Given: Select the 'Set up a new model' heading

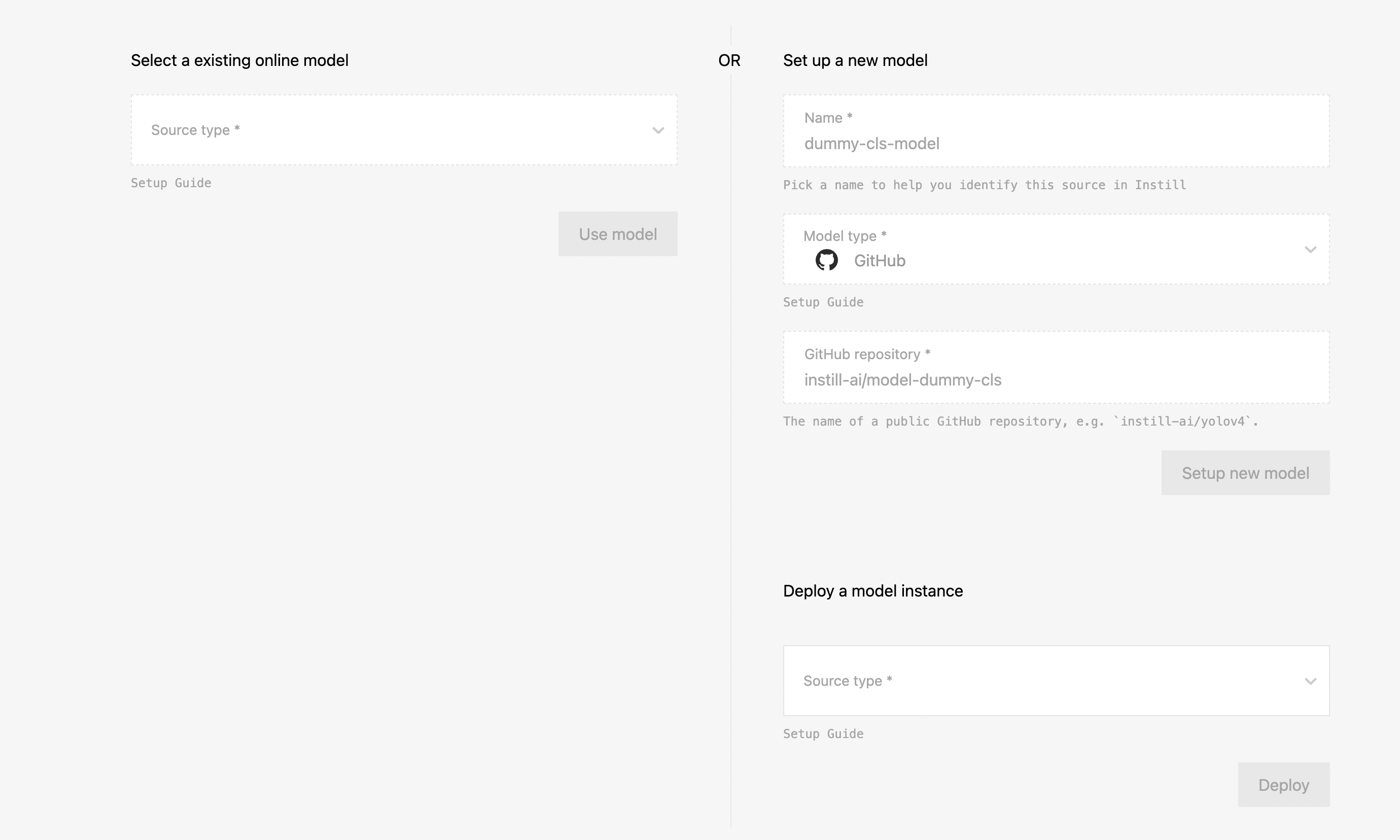Looking at the screenshot, I should [x=855, y=60].
